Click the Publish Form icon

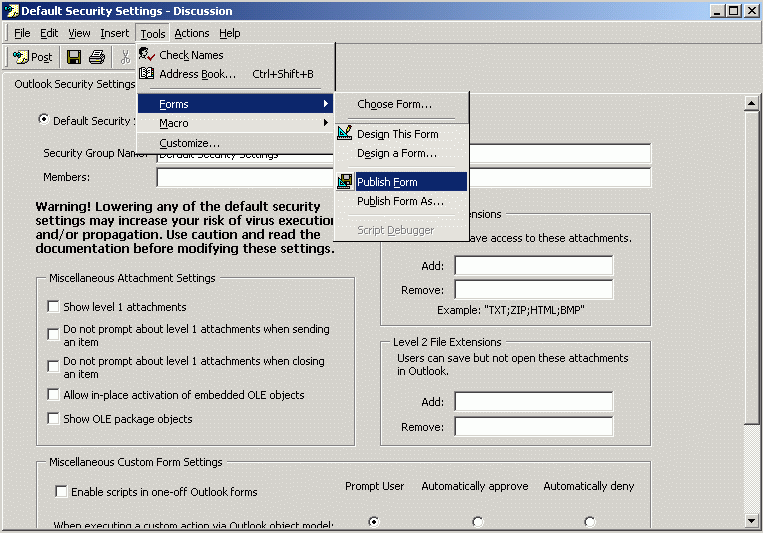pos(345,182)
